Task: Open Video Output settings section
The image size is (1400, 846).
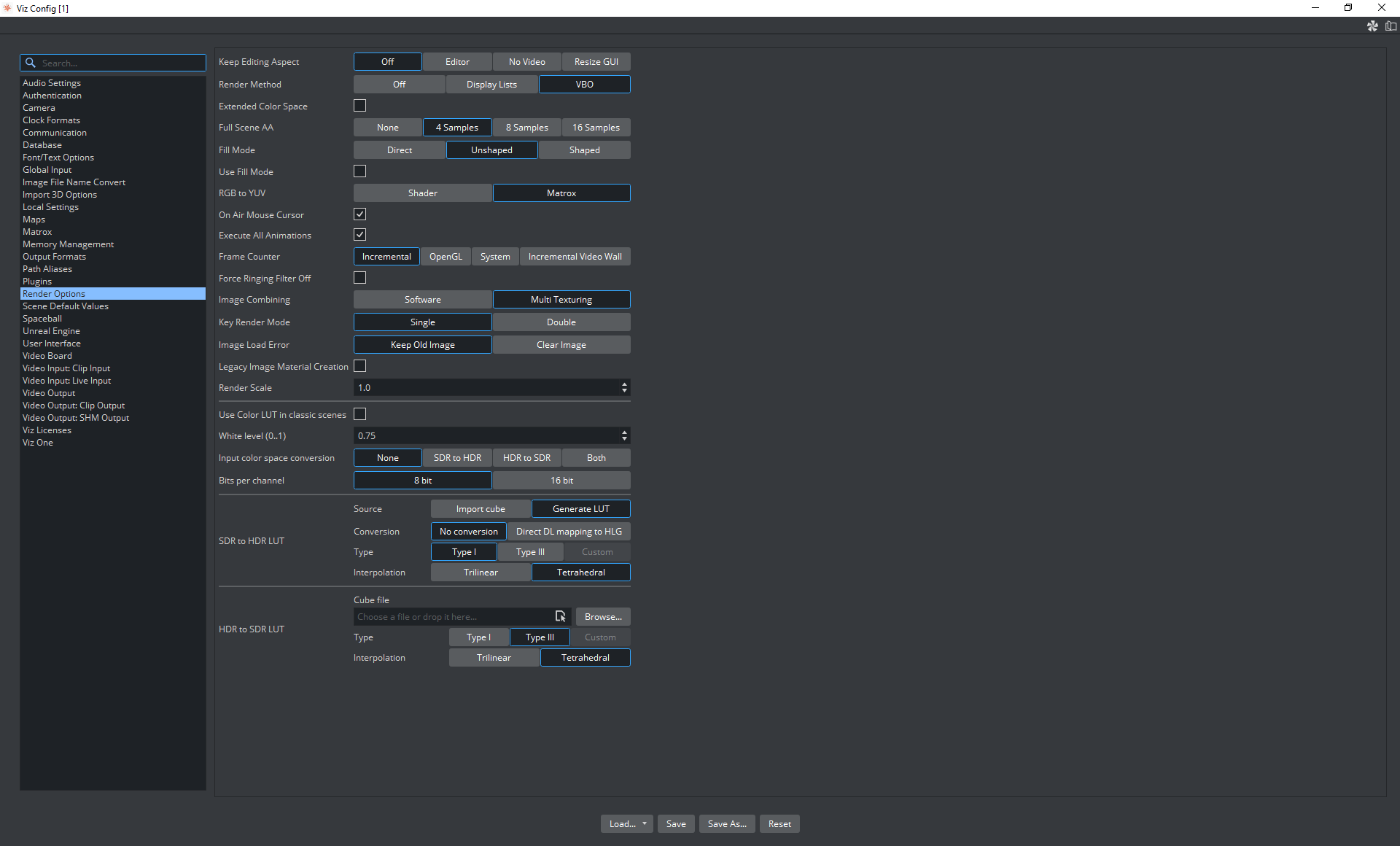Action: (x=48, y=393)
